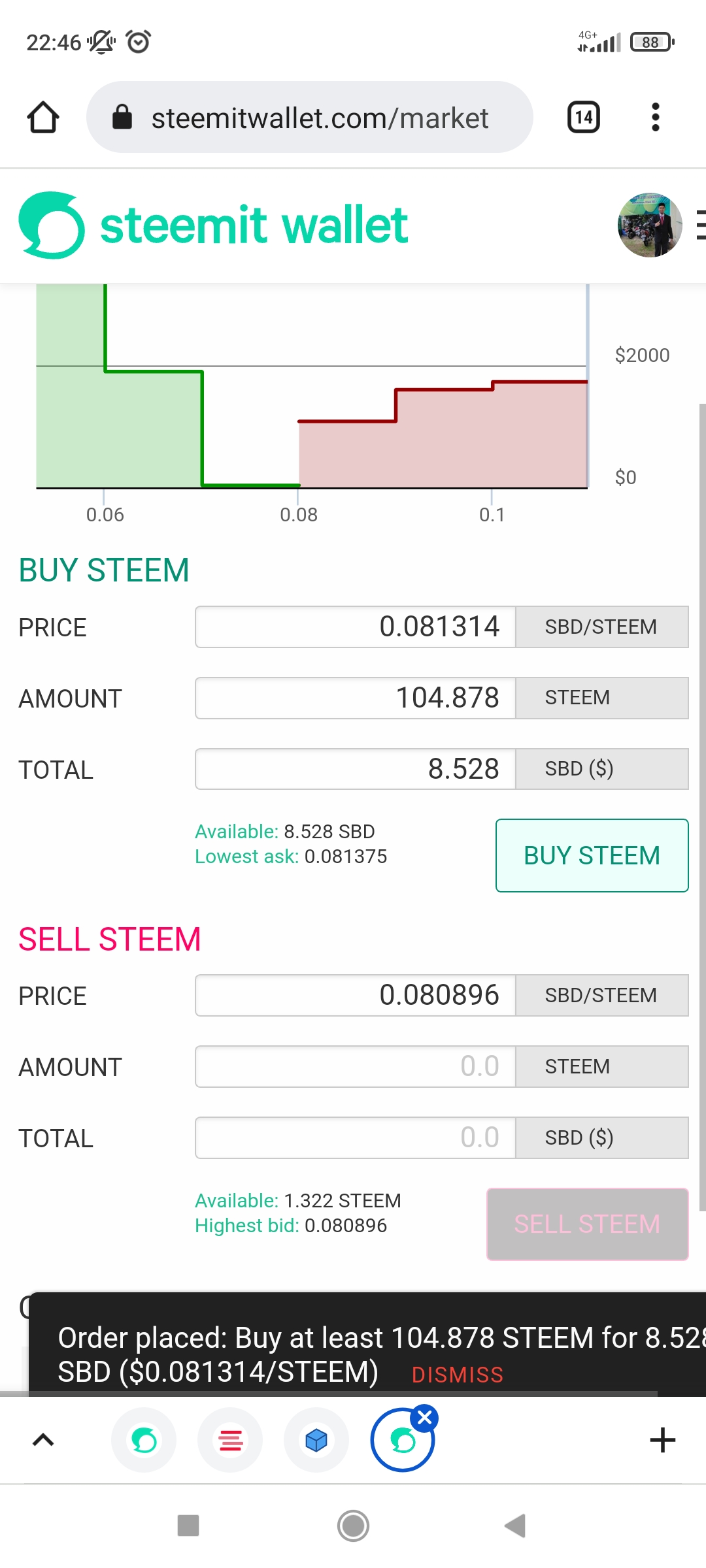
Task: Switch to the blue cube tab icon
Action: tap(316, 1440)
